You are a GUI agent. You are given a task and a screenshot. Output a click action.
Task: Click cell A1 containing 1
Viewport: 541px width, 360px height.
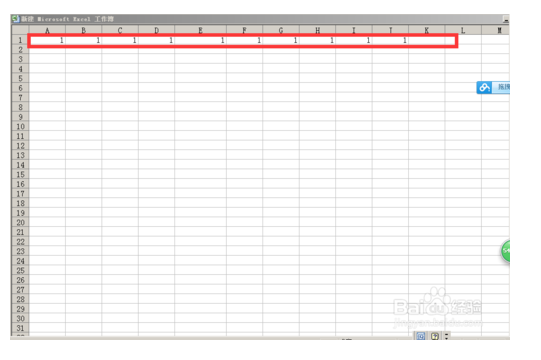click(47, 40)
